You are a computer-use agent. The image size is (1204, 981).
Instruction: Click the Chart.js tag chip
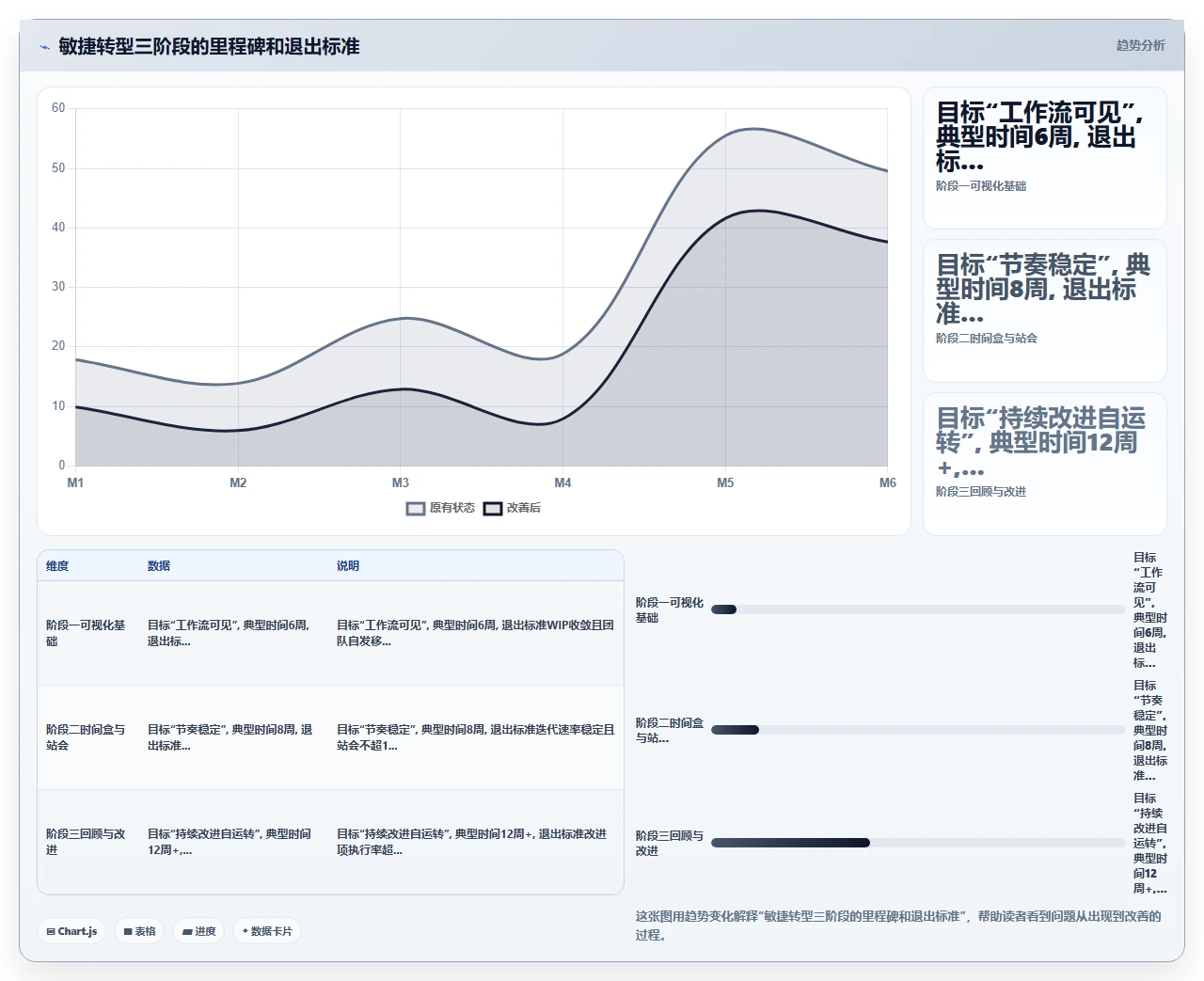tap(71, 931)
